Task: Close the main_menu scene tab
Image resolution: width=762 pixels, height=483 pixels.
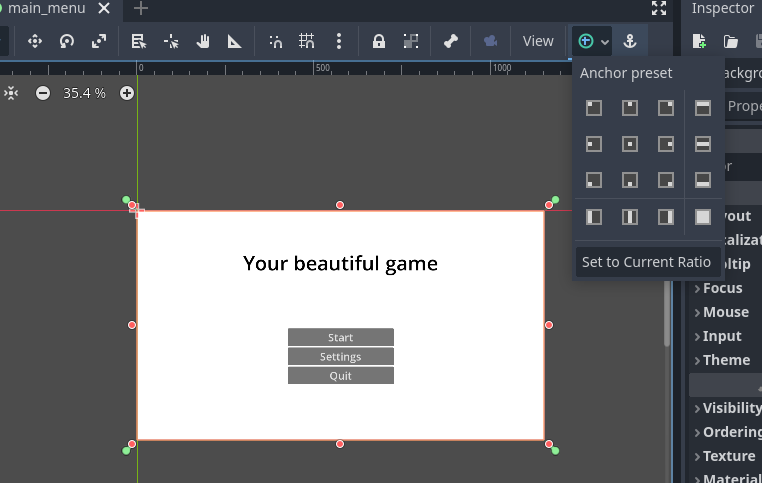Action: (x=104, y=8)
